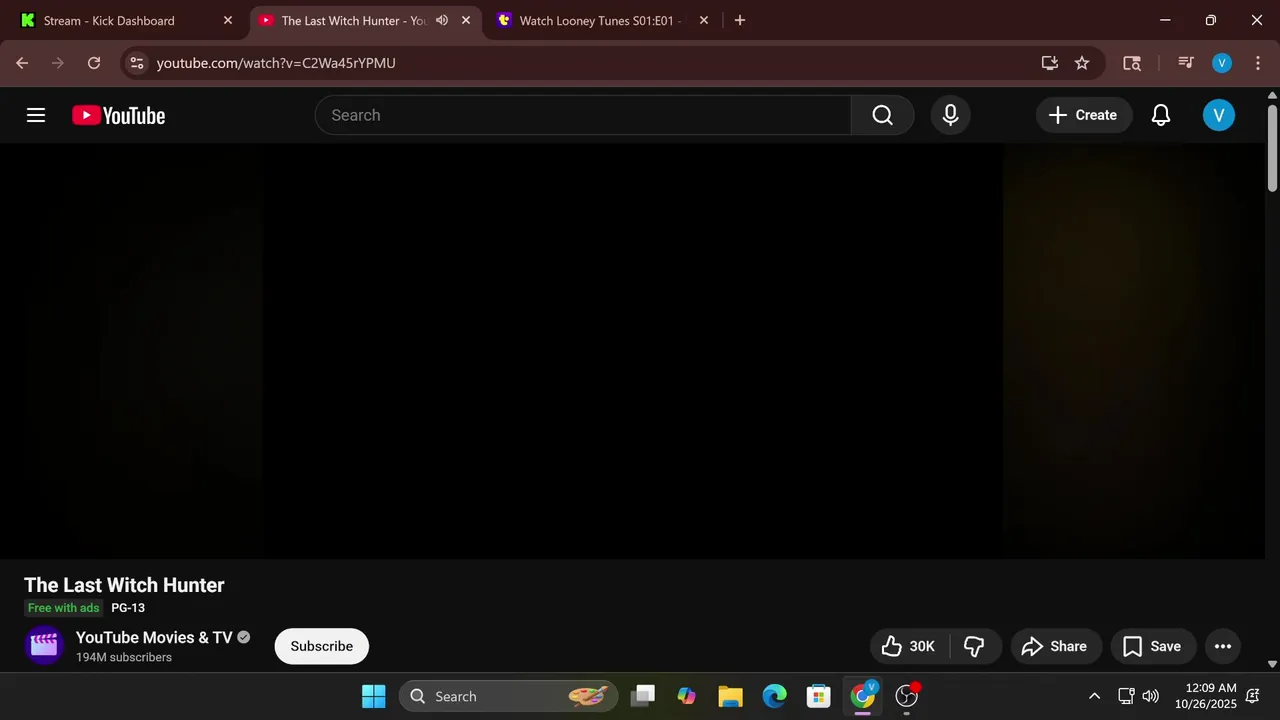Viewport: 1280px width, 720px height.
Task: Open YouTube notifications bell
Action: point(1160,115)
